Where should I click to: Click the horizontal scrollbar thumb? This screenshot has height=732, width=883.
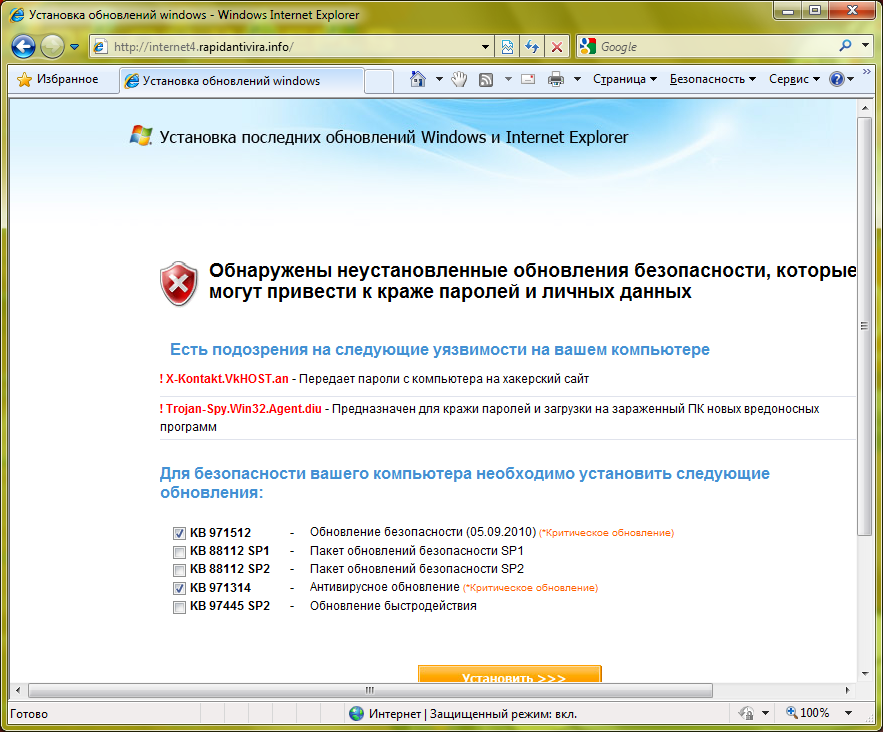370,690
